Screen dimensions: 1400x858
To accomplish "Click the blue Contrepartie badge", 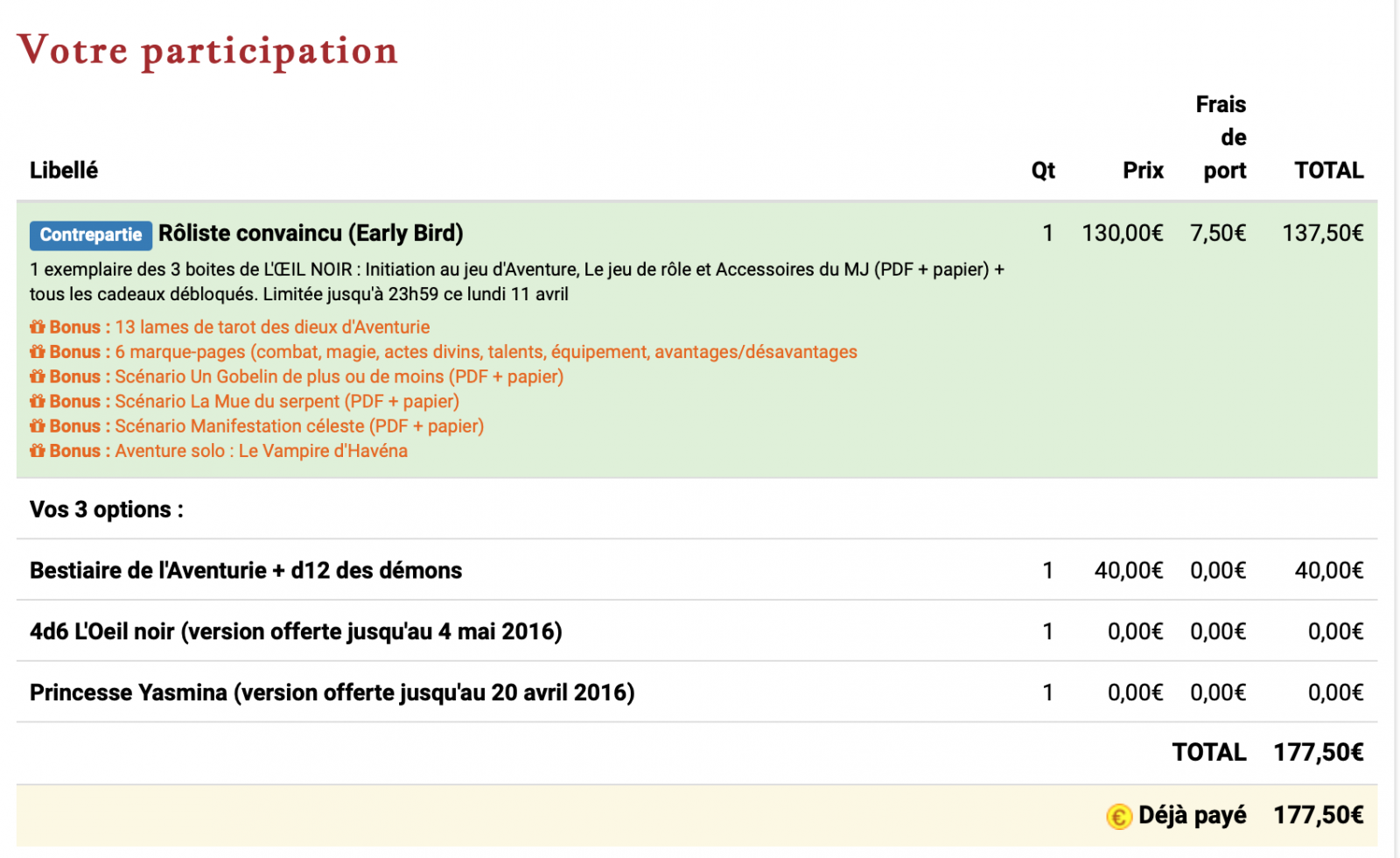I will [x=90, y=235].
